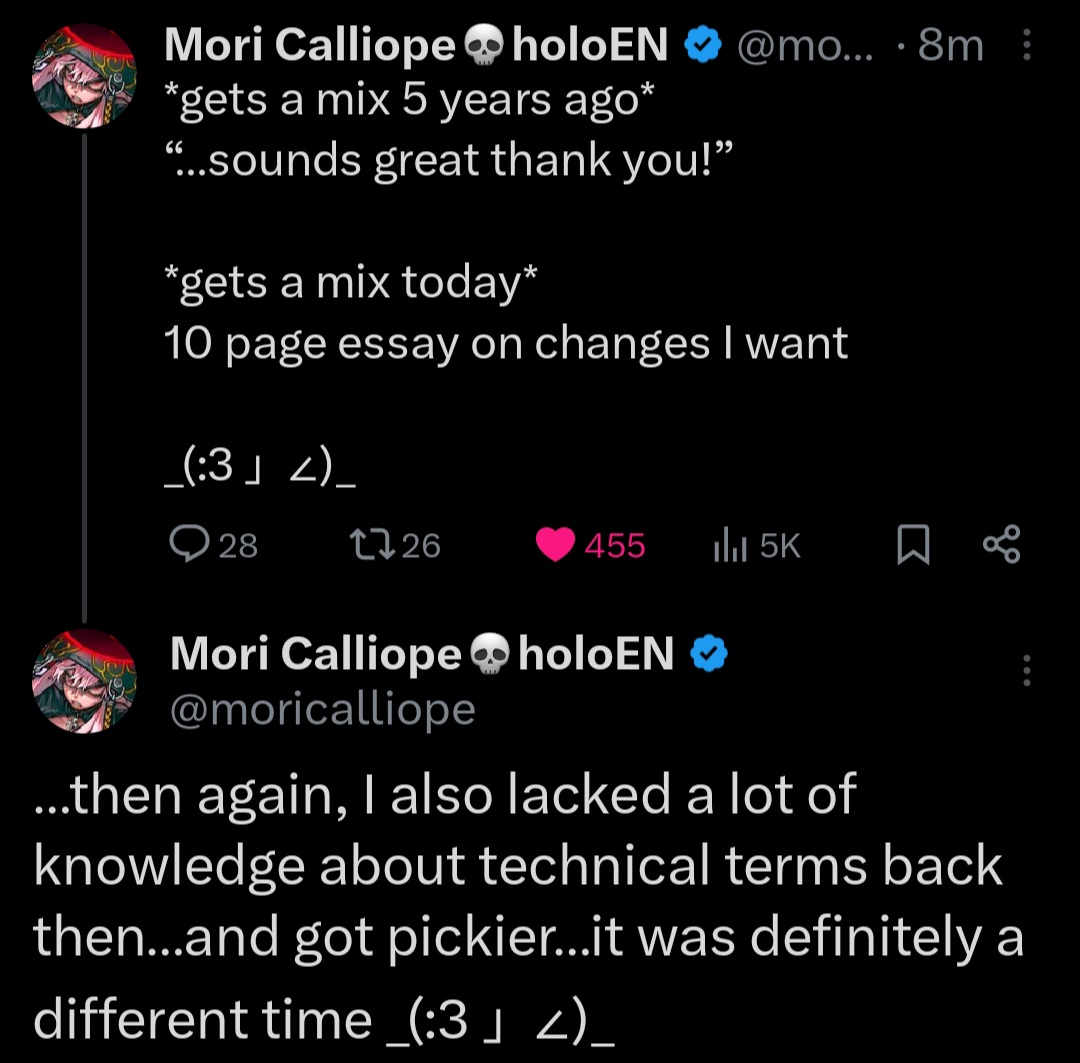Unlike the tweet with 455 likes

(x=555, y=545)
